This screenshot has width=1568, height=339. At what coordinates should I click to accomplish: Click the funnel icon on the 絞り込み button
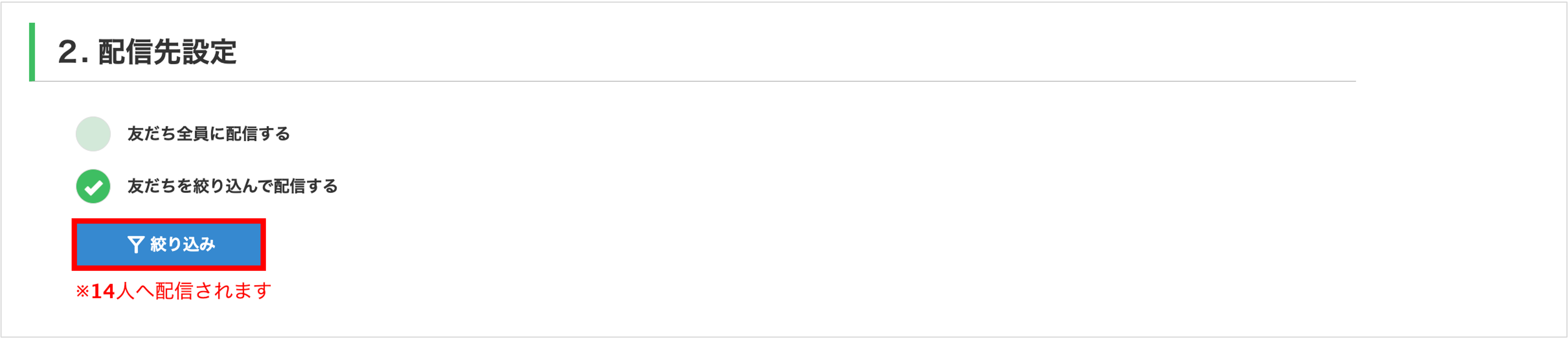(x=135, y=244)
